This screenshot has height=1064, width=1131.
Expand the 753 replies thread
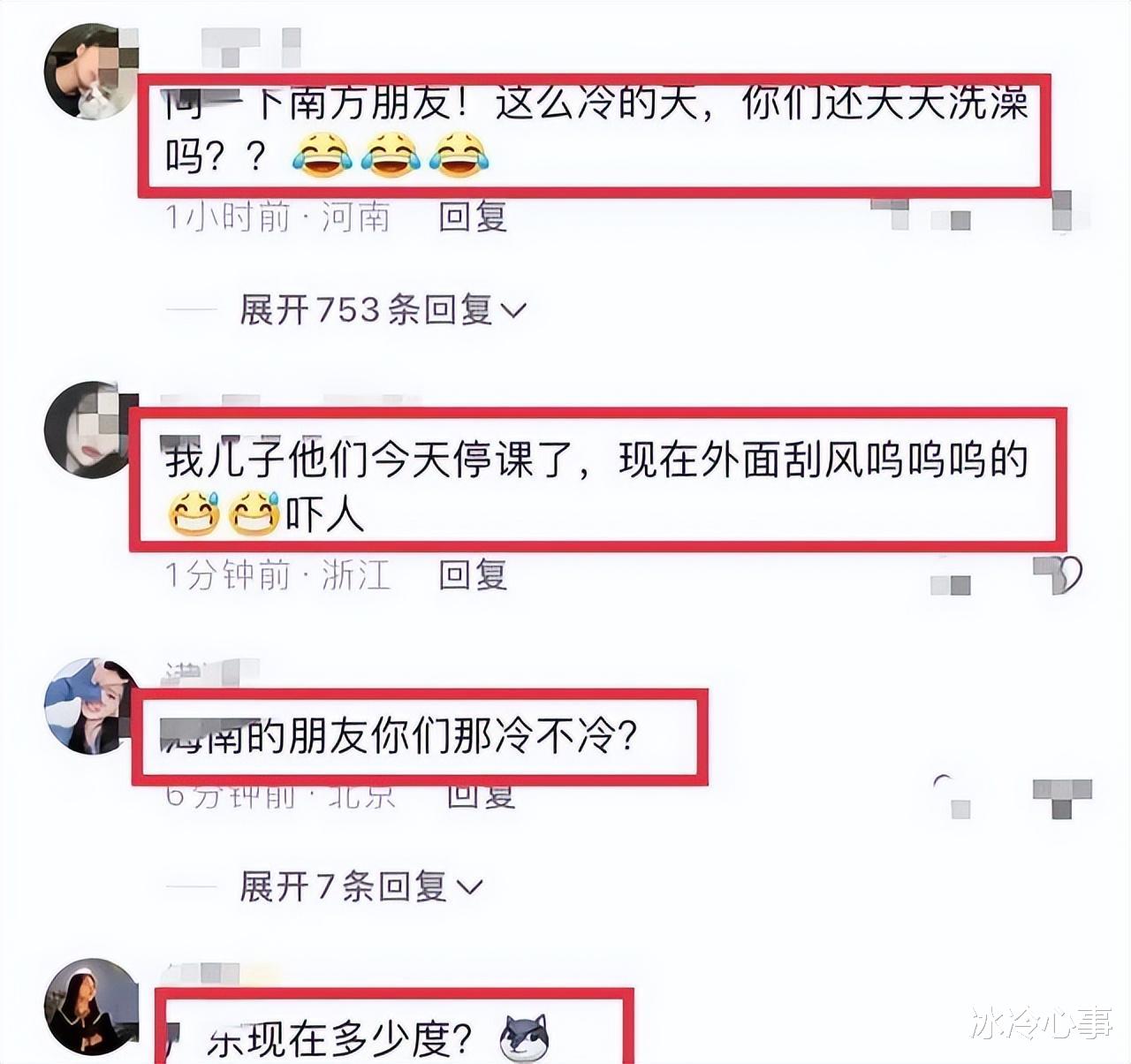(x=383, y=309)
